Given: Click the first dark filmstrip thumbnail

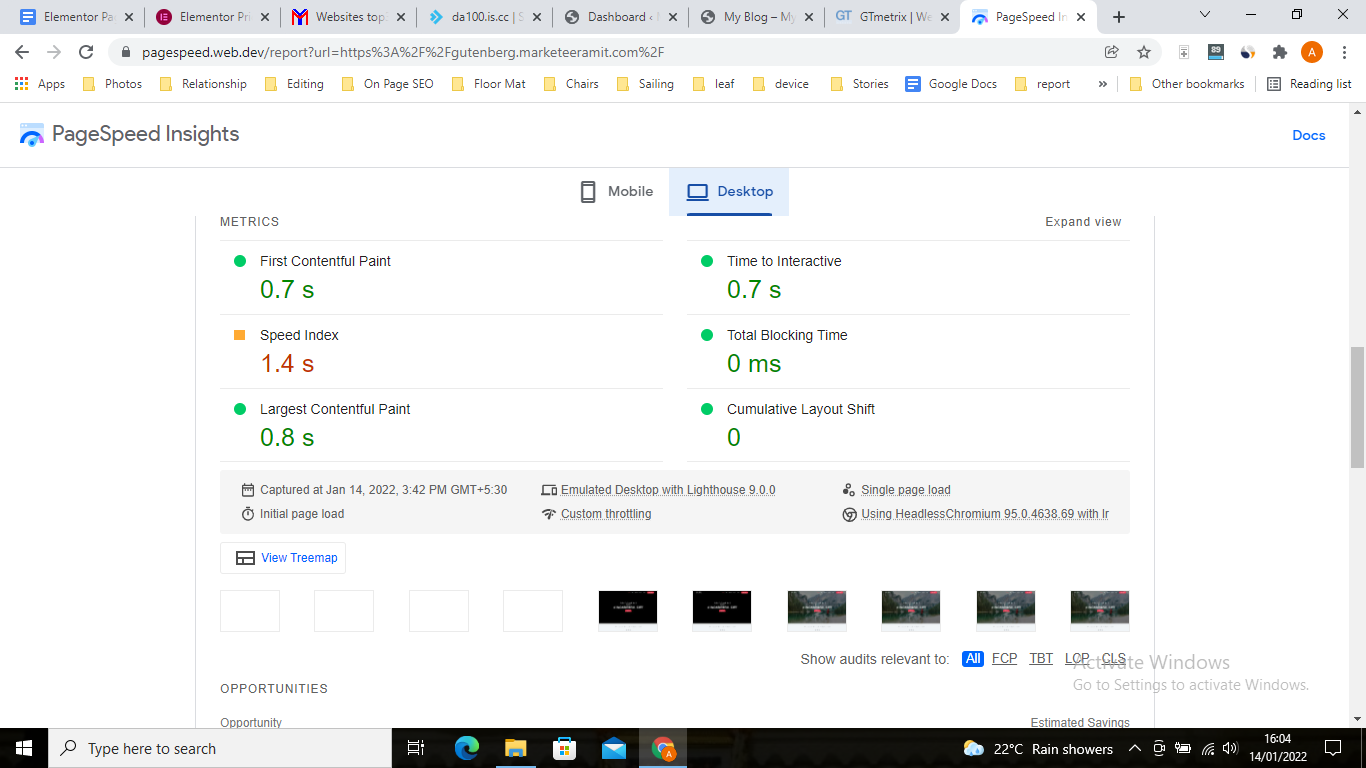Looking at the screenshot, I should (x=628, y=610).
